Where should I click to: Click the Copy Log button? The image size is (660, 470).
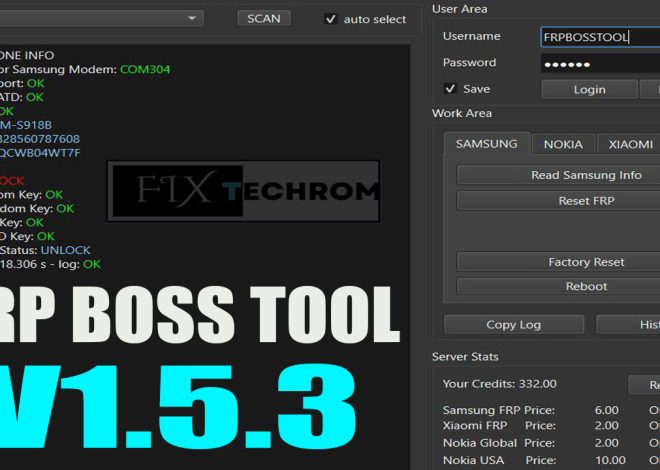(x=514, y=325)
